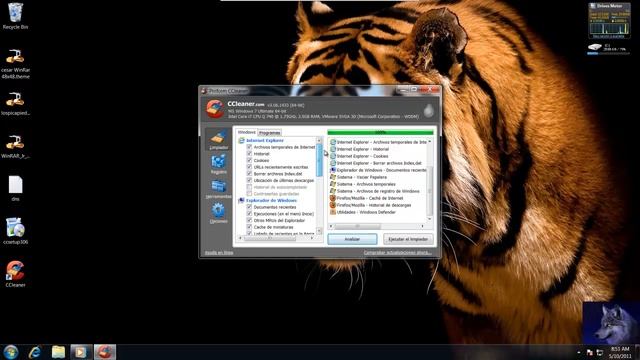Switch to the Windows tab

point(247,132)
